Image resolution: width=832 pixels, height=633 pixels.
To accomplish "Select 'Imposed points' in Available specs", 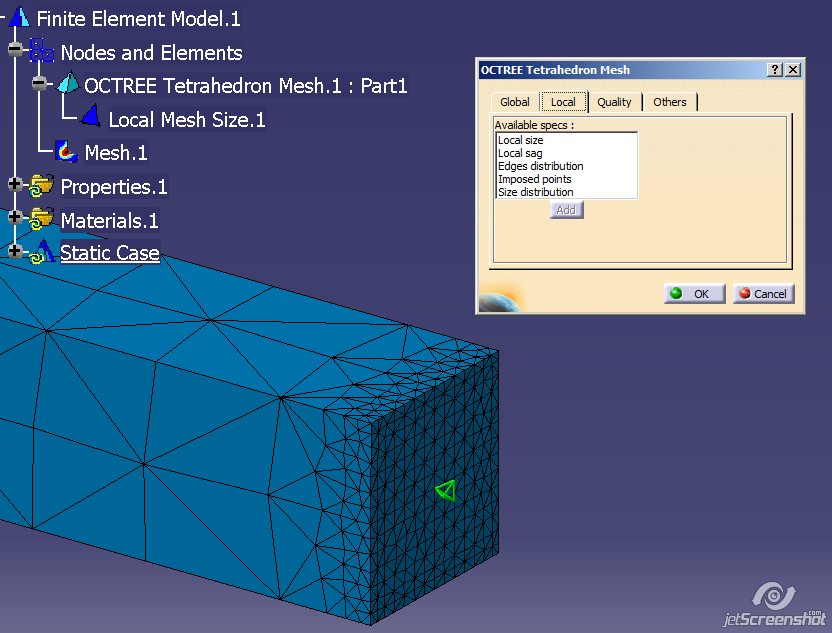I will point(566,179).
